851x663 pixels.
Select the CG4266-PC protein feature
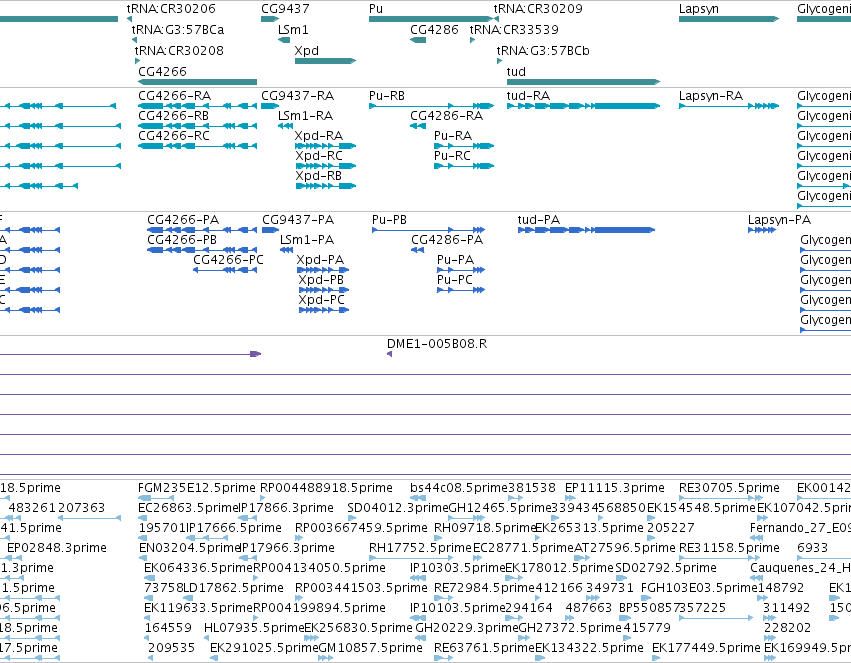coord(225,270)
